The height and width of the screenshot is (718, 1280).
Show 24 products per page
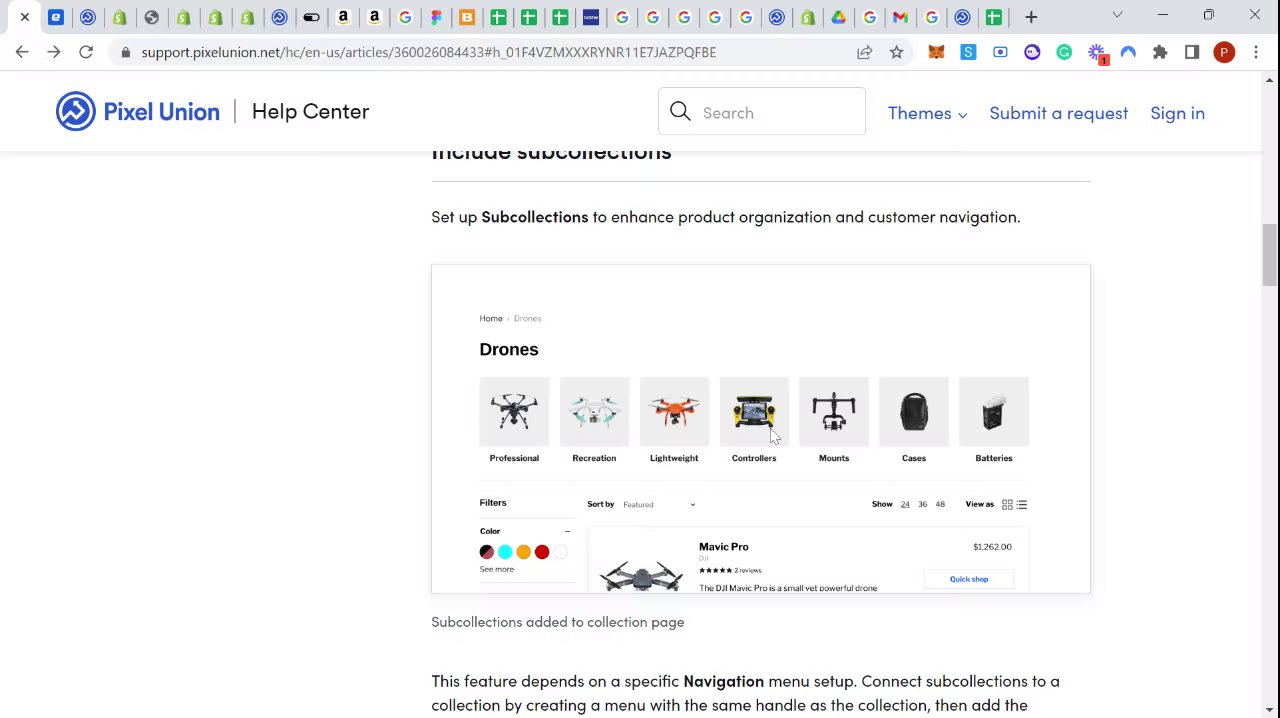(x=905, y=504)
